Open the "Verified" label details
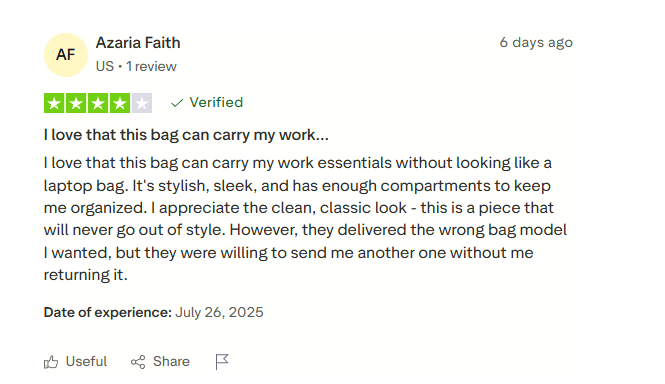Screen dimensions: 665x384 pyautogui.click(x=216, y=102)
